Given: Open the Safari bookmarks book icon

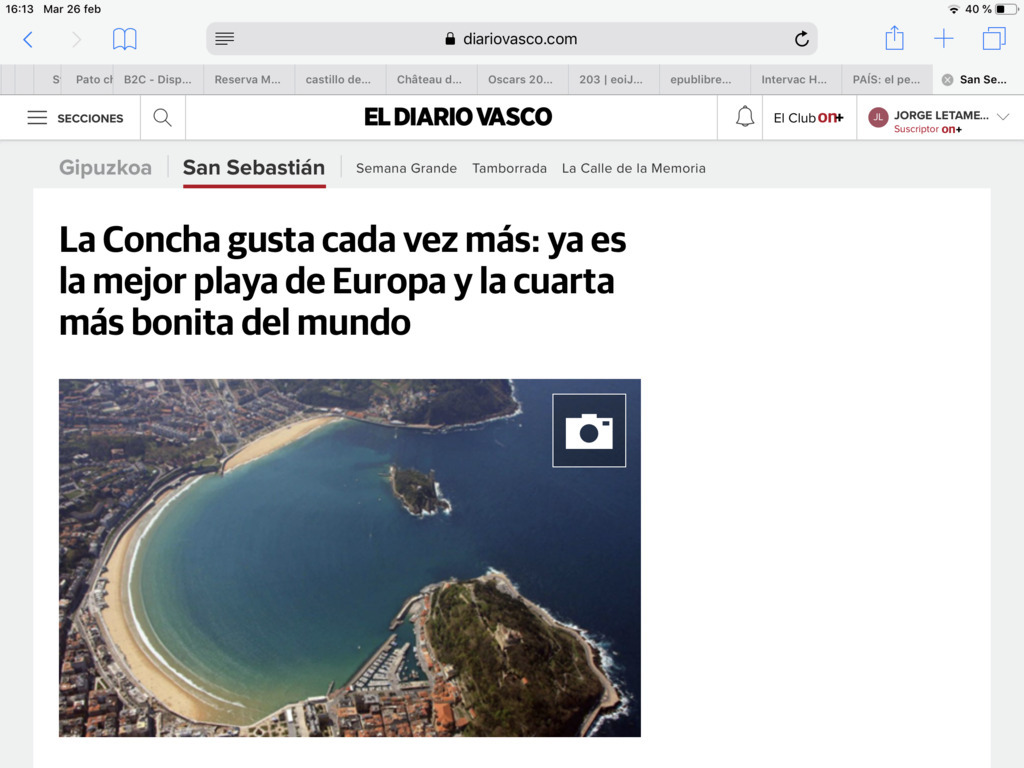Looking at the screenshot, I should 124,39.
